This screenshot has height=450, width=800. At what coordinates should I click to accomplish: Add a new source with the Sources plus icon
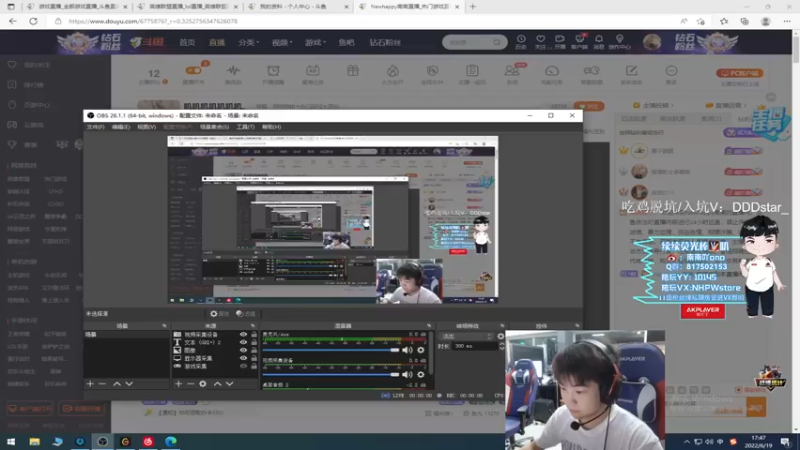point(179,384)
